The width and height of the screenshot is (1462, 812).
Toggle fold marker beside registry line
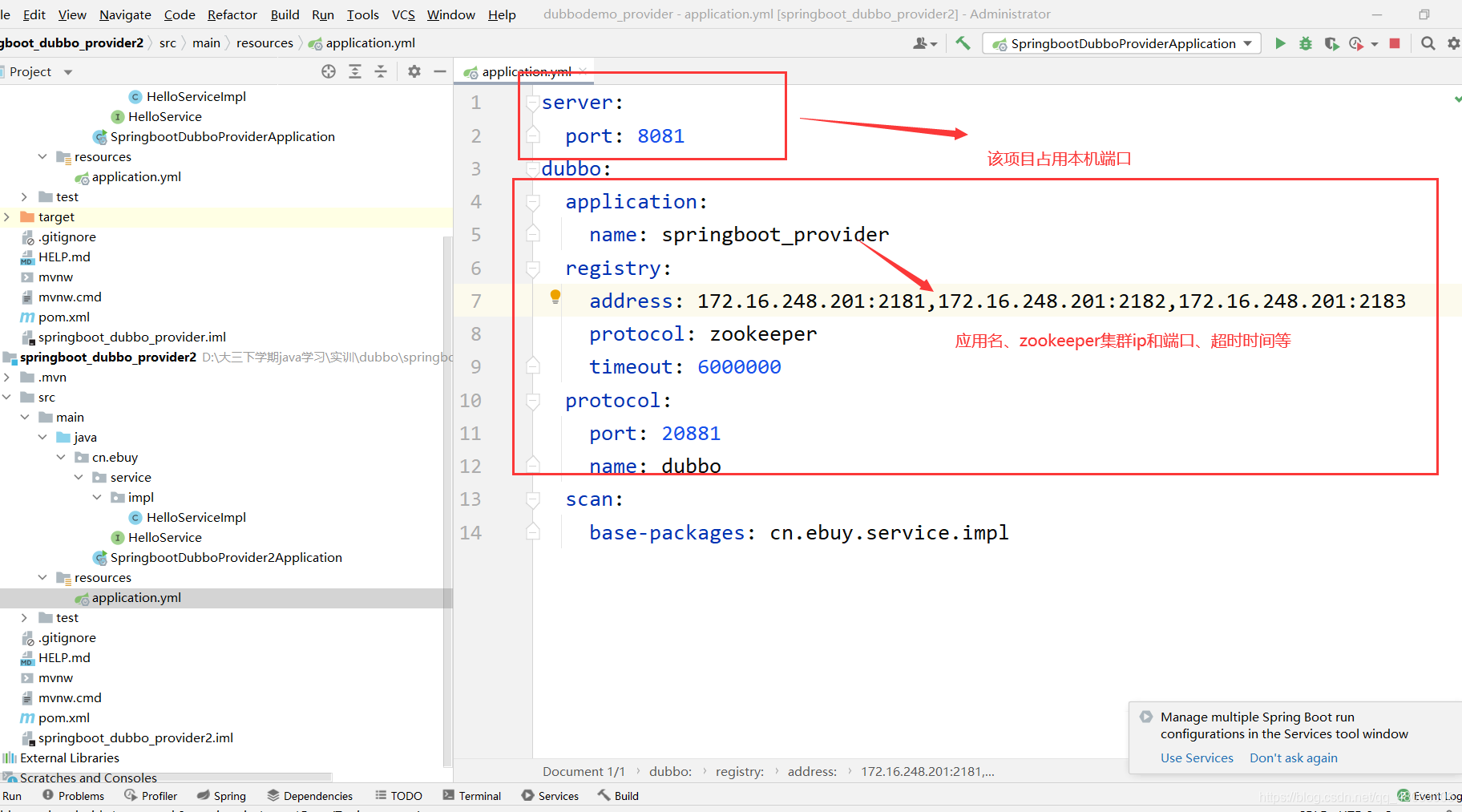pyautogui.click(x=532, y=269)
